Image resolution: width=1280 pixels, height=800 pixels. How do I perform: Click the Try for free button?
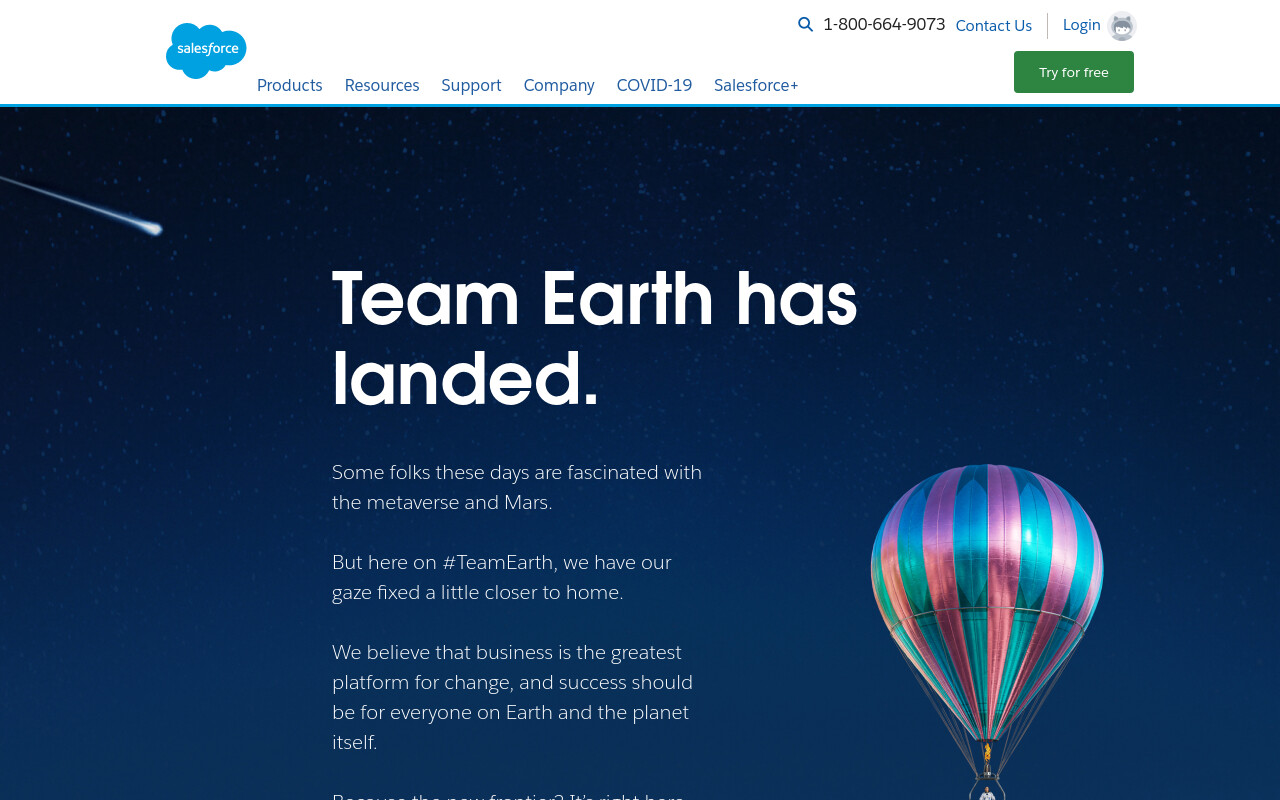(x=1074, y=72)
